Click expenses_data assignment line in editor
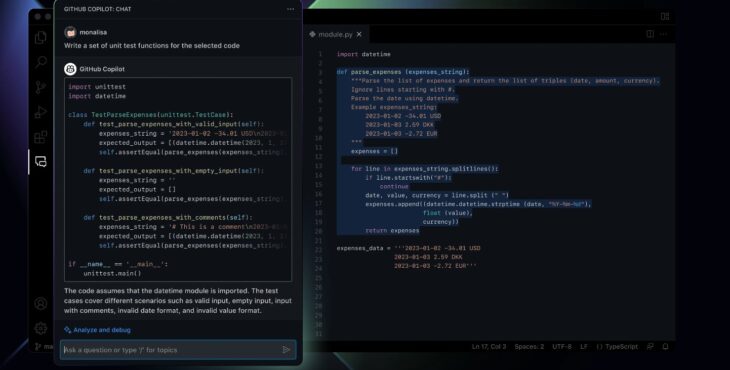The width and height of the screenshot is (730, 370). 409,249
